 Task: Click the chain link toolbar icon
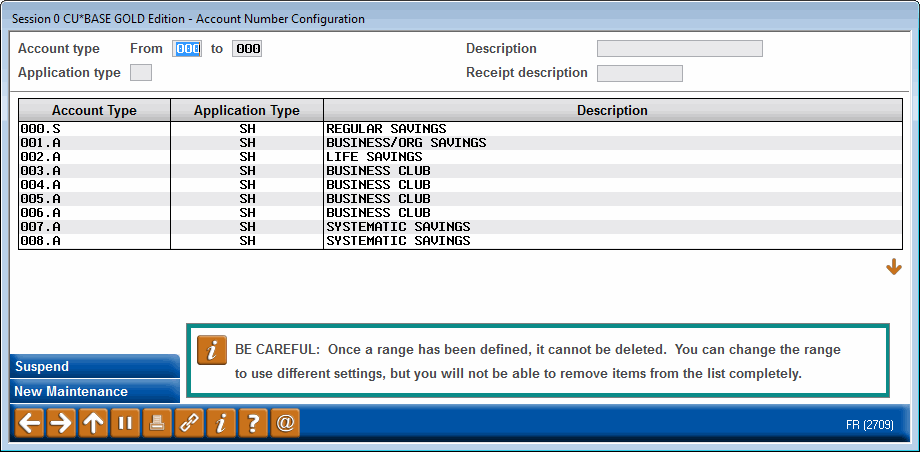point(189,423)
